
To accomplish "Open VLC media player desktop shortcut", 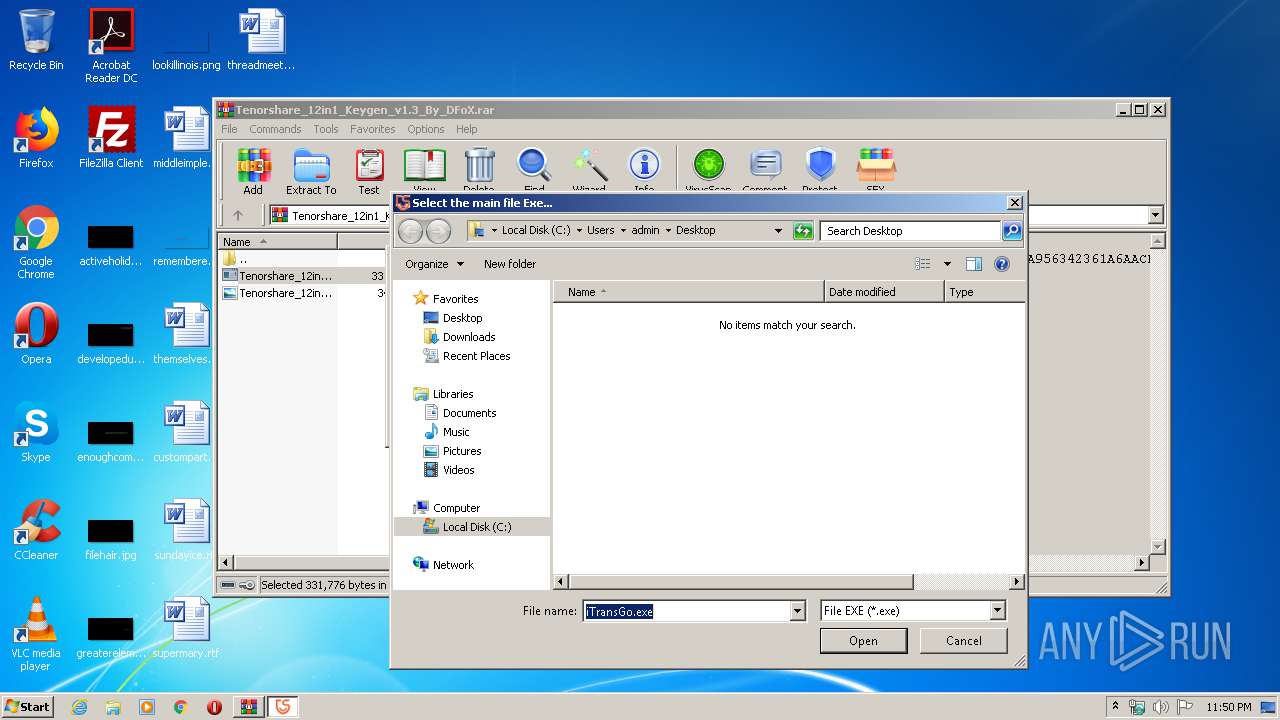I will click(x=36, y=634).
